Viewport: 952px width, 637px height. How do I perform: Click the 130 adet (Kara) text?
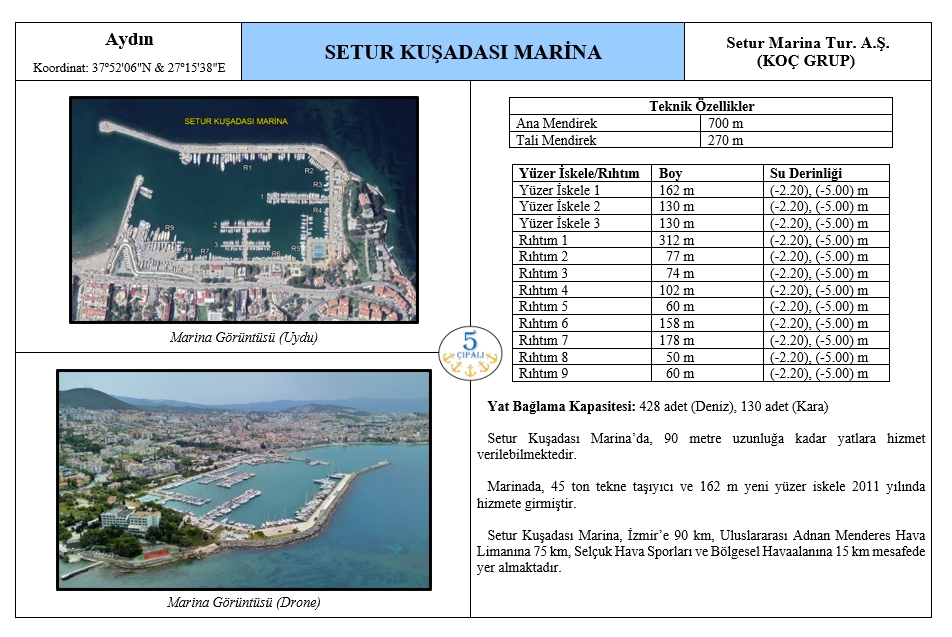click(x=784, y=407)
